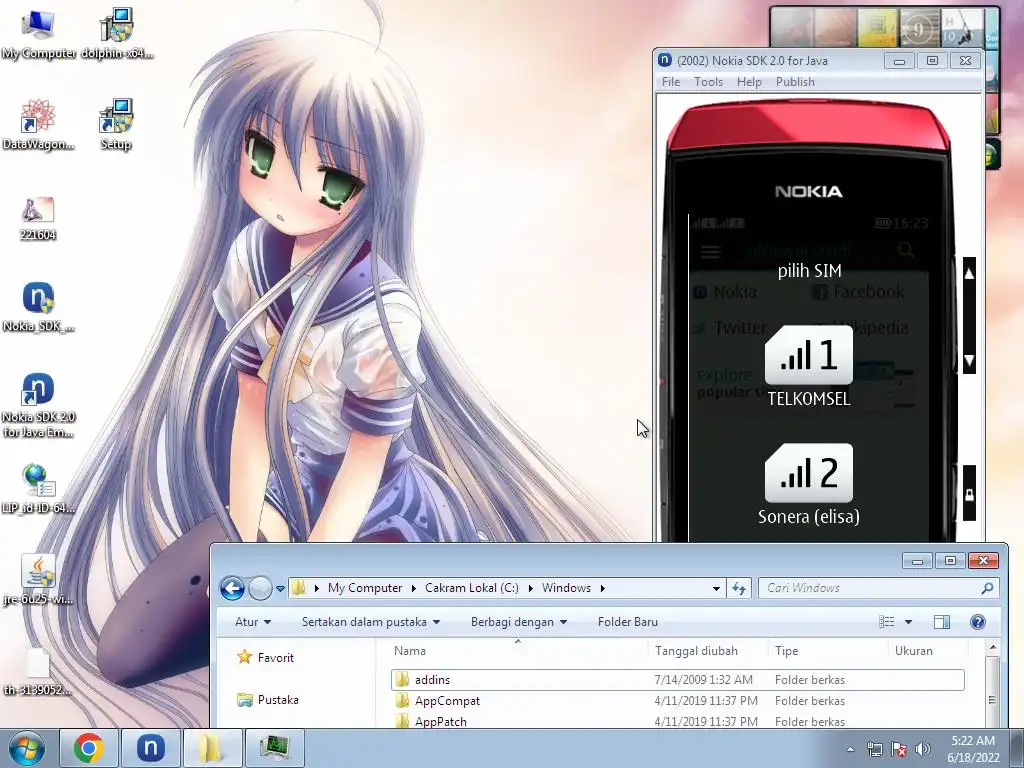
Task: Expand the address bar history dropdown
Action: point(716,588)
